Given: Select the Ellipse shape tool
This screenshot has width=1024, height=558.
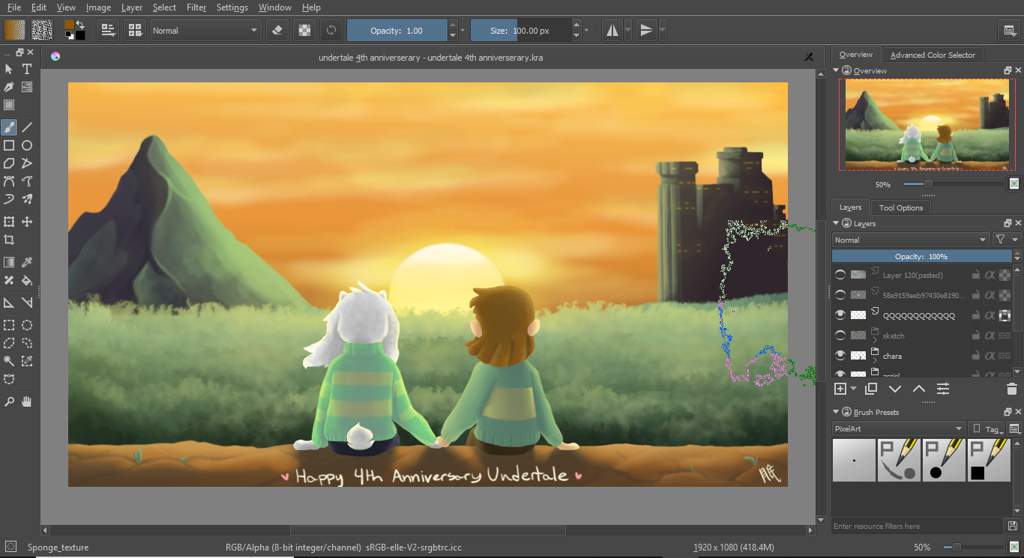Looking at the screenshot, I should tap(27, 146).
